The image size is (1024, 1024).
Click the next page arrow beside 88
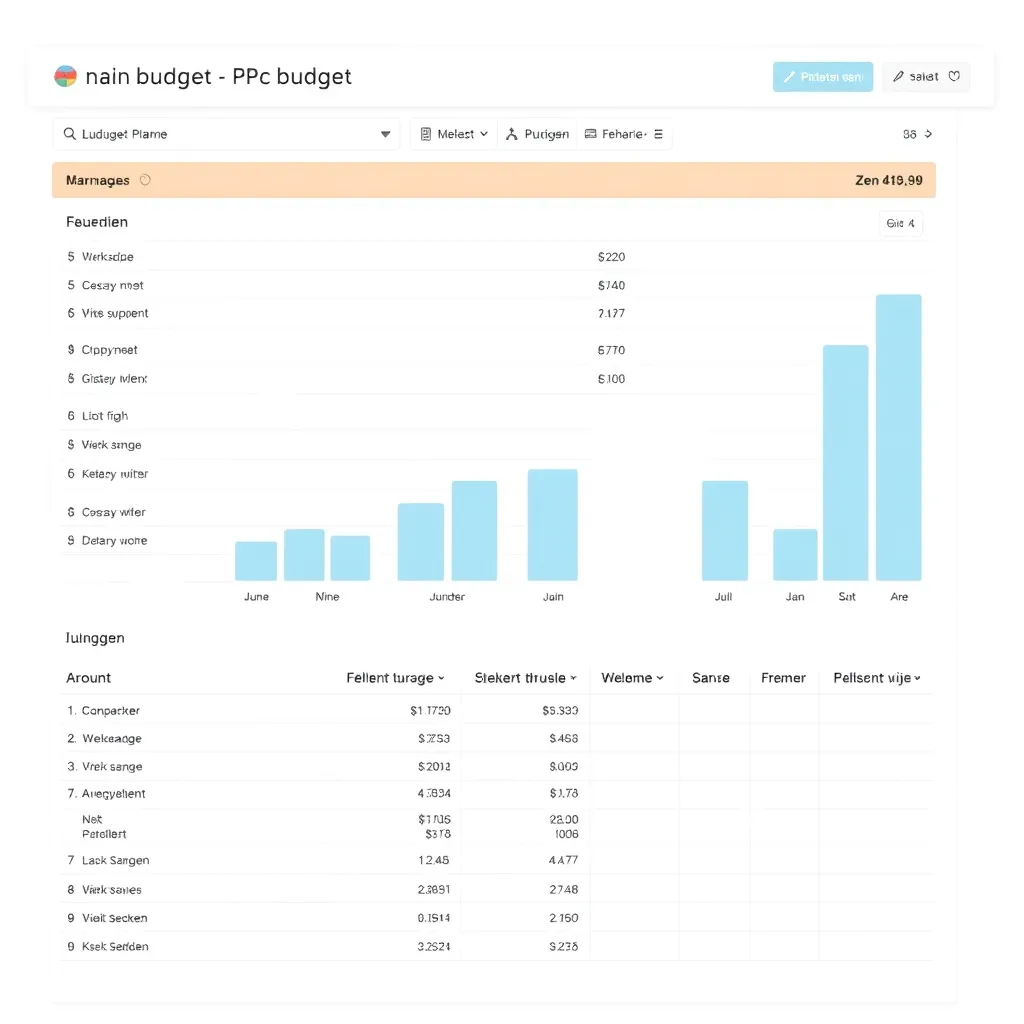point(928,134)
